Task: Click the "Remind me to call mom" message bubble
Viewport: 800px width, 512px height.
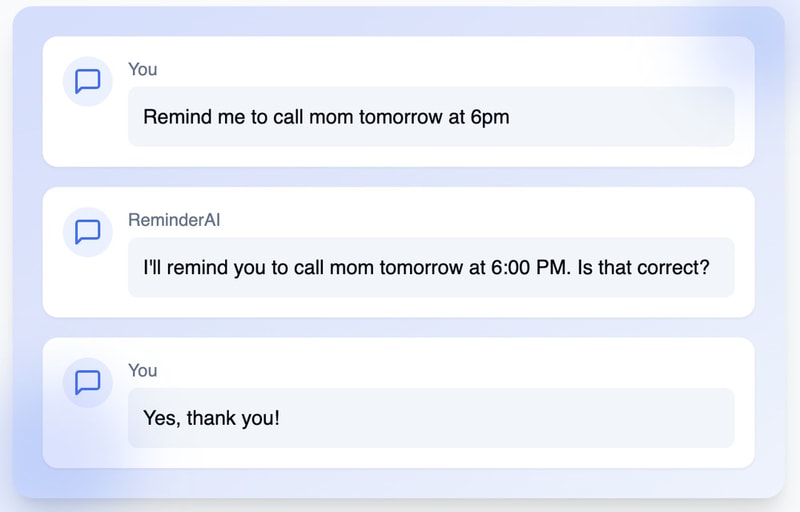Action: tap(431, 117)
